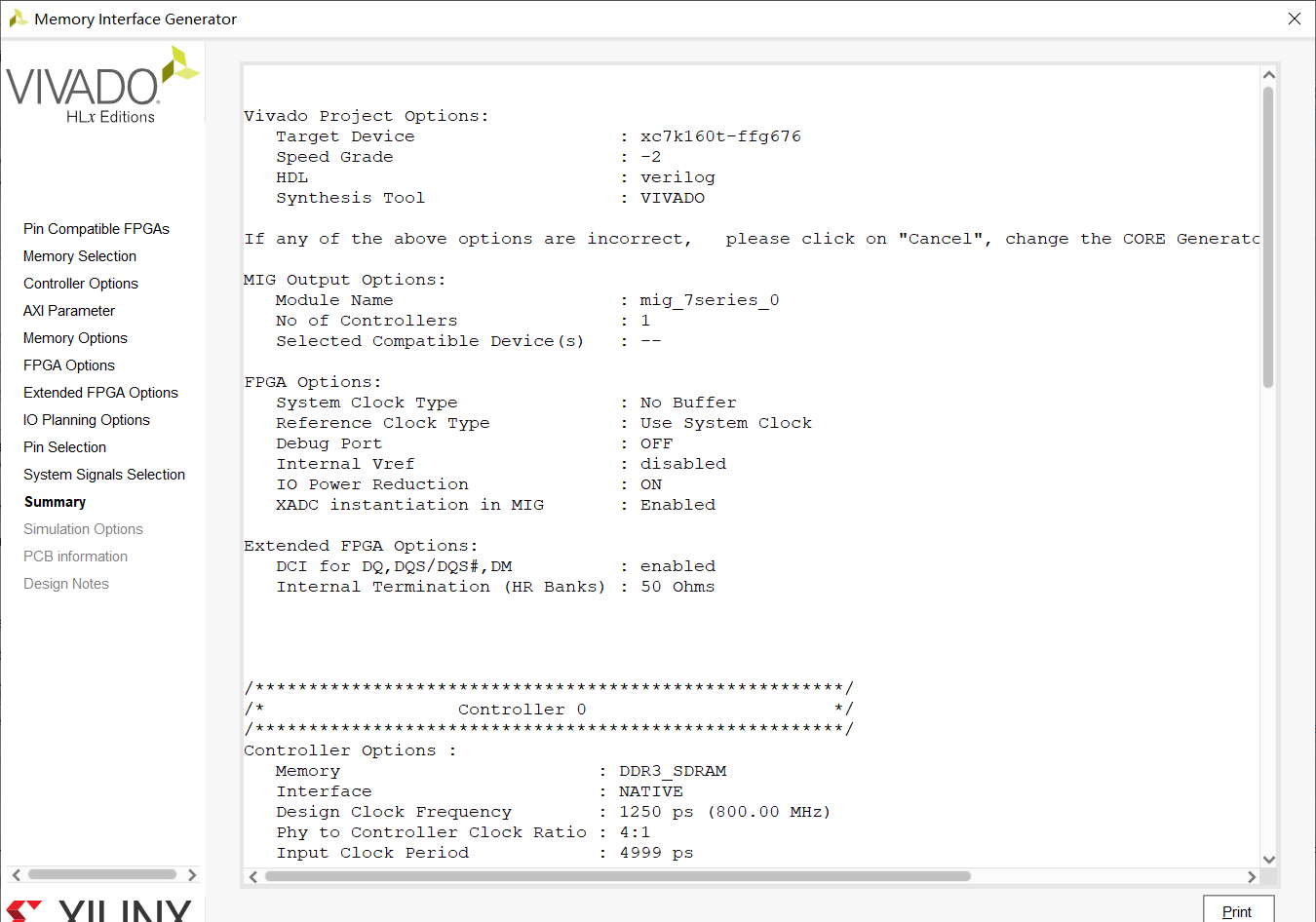
Task: Select IO Planning Options in the sidebar
Action: coord(86,419)
